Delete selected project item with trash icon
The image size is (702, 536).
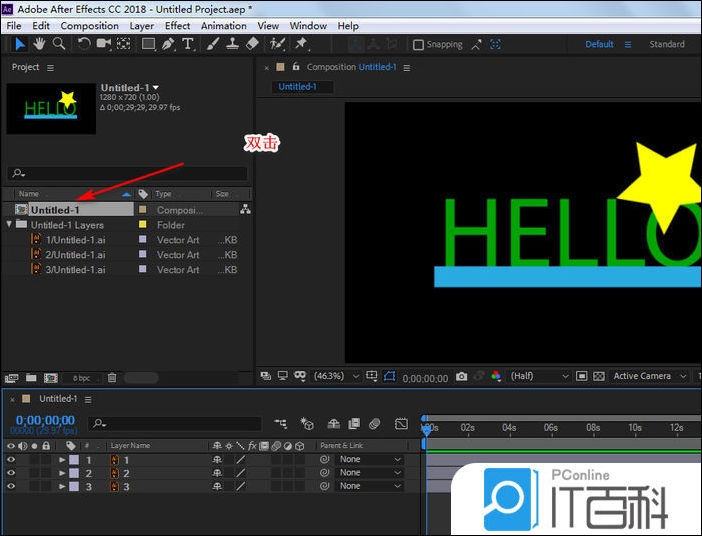click(112, 378)
